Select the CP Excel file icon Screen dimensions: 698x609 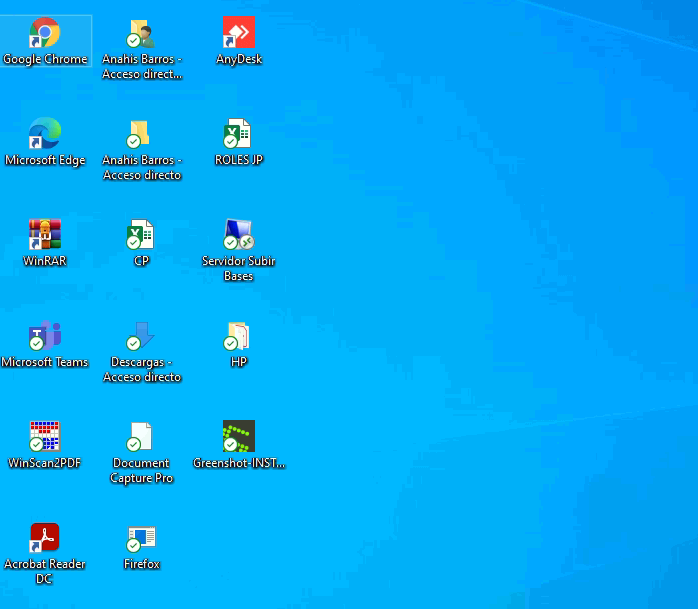coord(140,234)
